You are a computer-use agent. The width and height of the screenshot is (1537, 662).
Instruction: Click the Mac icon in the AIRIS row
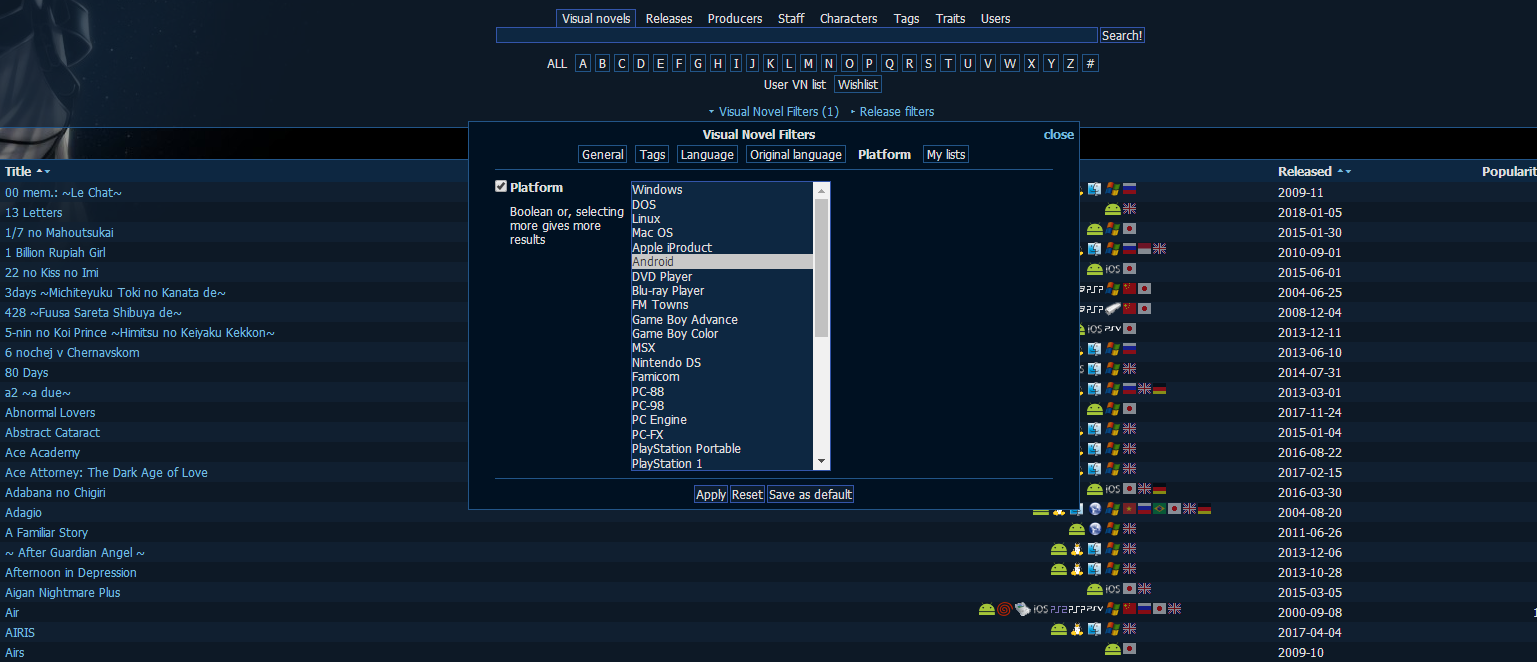pos(1094,629)
